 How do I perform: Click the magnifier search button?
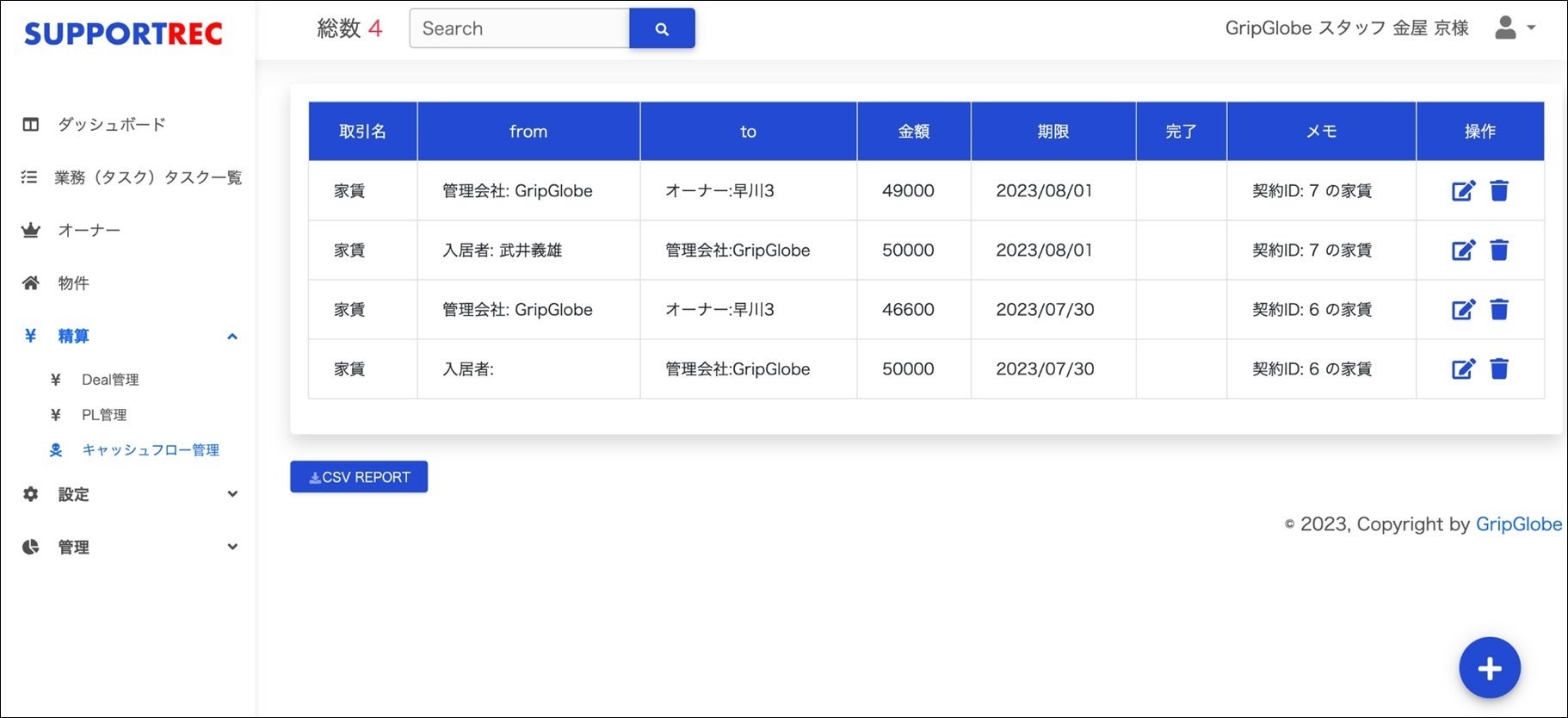point(661,28)
